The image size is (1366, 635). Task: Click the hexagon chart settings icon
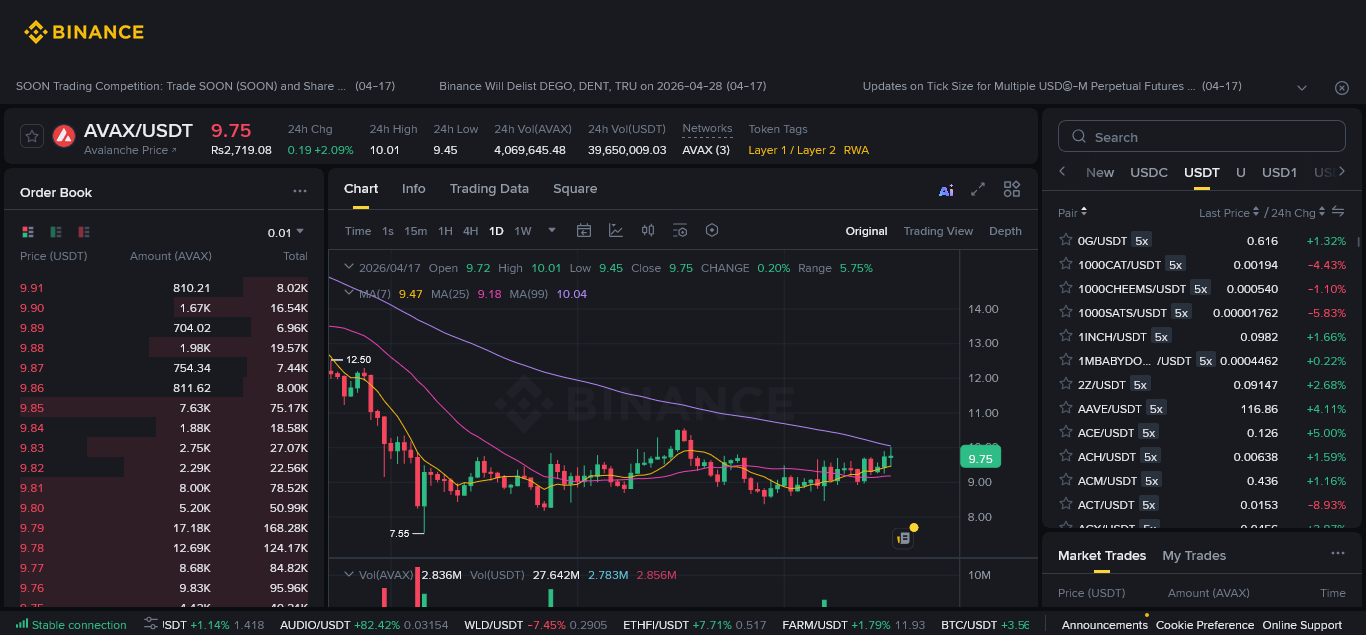click(x=712, y=230)
